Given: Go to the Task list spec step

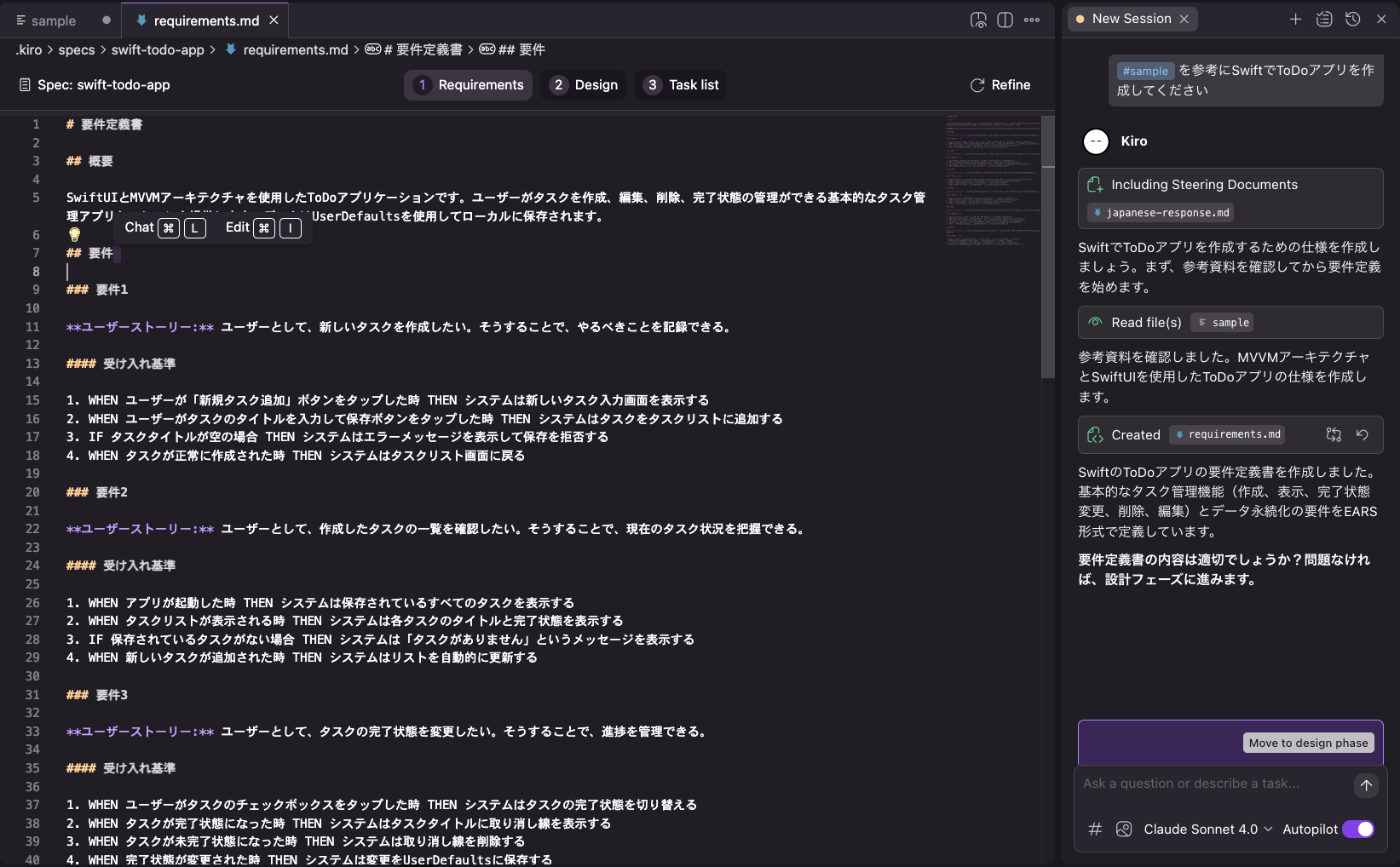Looking at the screenshot, I should point(681,85).
